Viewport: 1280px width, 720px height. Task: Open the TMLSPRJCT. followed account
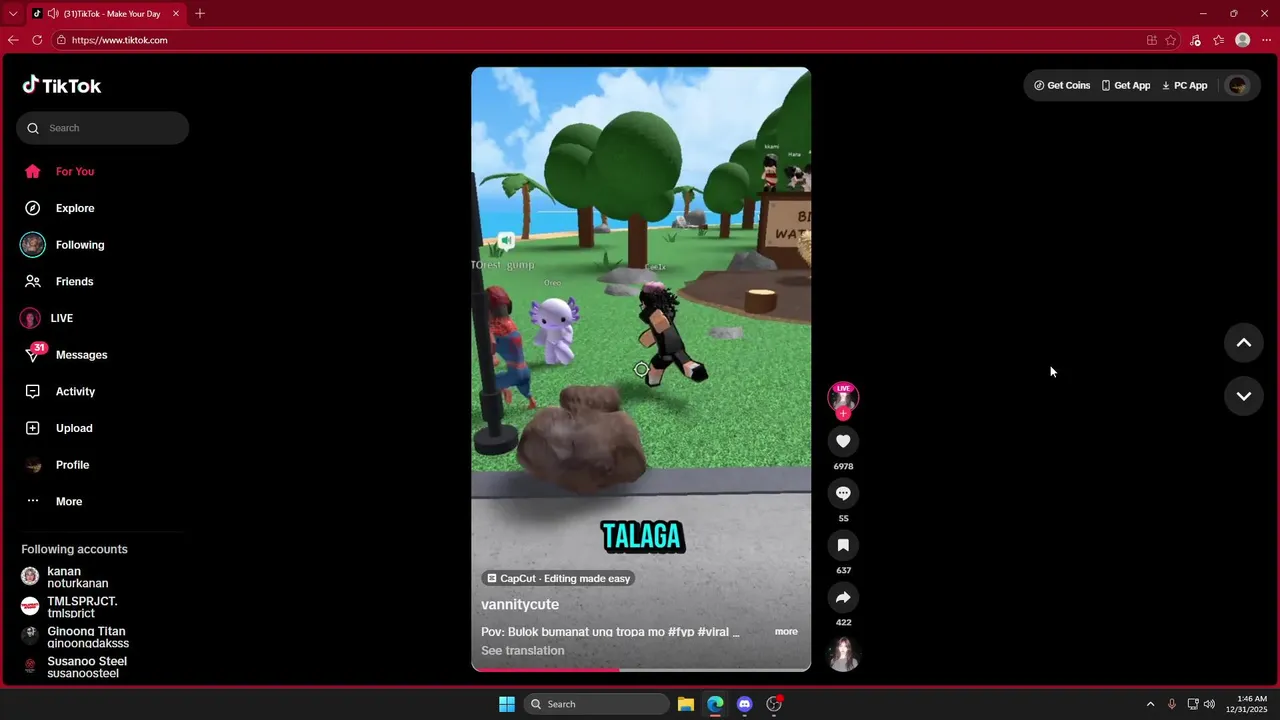[x=82, y=607]
